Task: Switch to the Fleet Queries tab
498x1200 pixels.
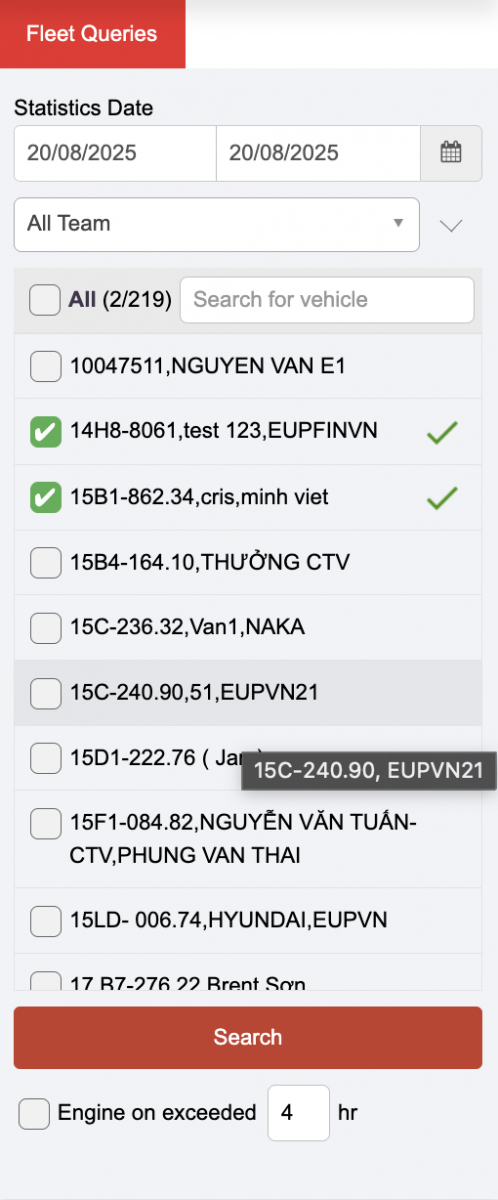Action: [x=92, y=34]
